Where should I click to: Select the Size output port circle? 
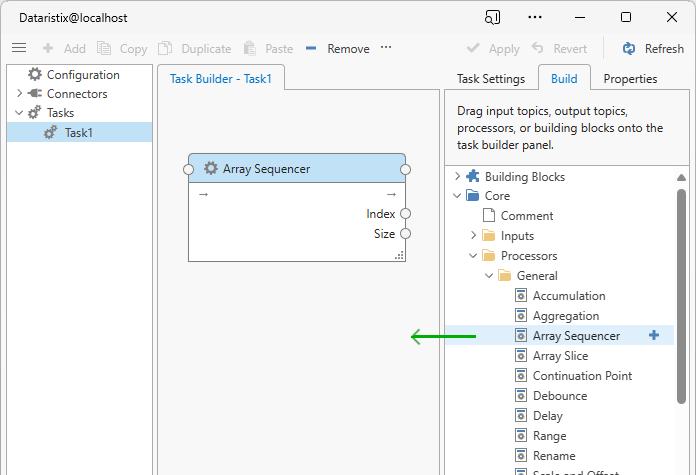[405, 234]
